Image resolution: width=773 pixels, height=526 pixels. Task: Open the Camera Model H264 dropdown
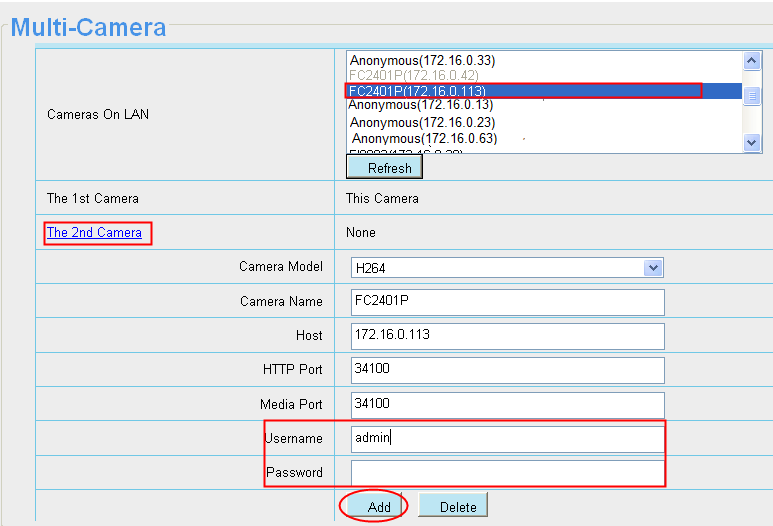point(507,268)
